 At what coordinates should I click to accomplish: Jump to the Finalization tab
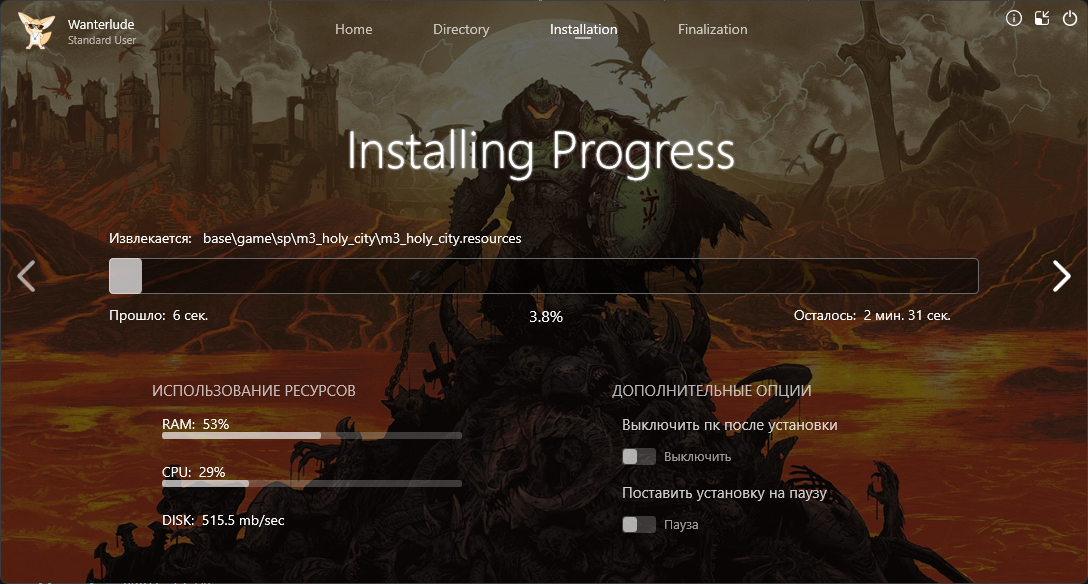point(712,29)
